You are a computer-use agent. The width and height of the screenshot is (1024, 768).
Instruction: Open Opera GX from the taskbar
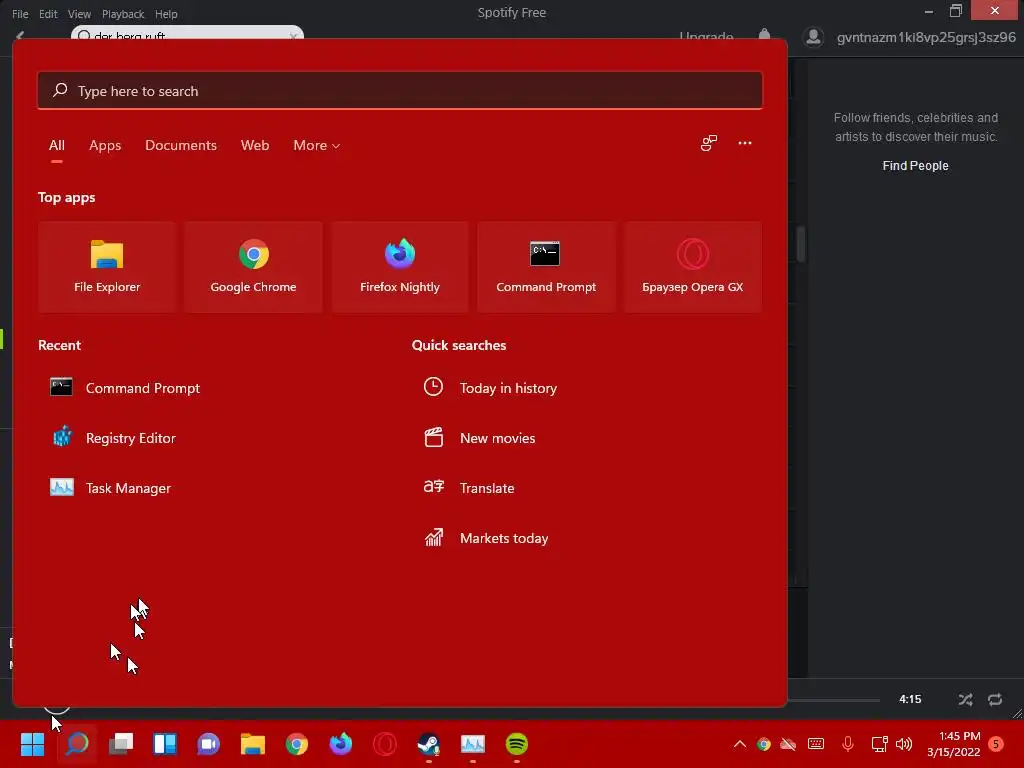pyautogui.click(x=385, y=744)
